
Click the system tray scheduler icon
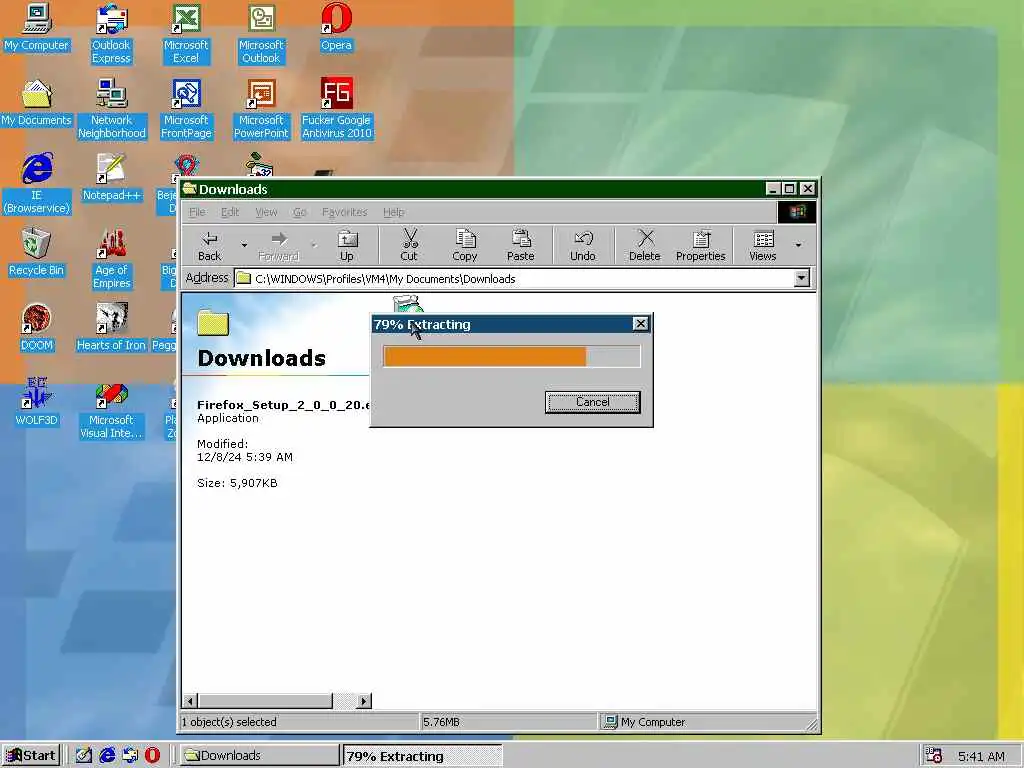pyautogui.click(x=934, y=756)
